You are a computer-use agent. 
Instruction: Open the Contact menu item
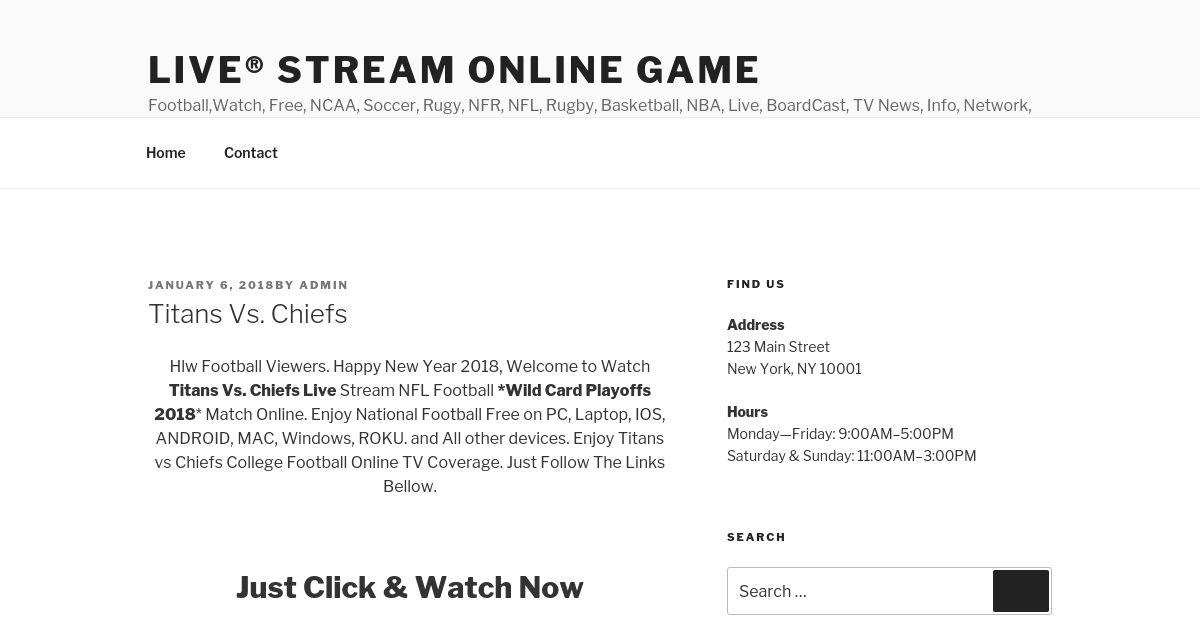point(251,152)
